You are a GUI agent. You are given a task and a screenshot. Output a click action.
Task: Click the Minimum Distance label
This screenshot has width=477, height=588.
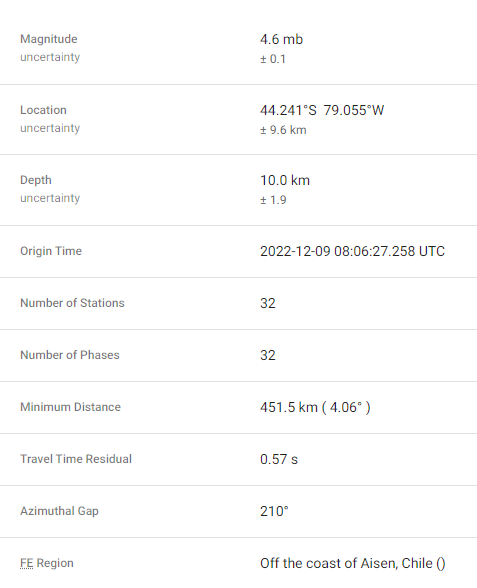click(x=70, y=407)
